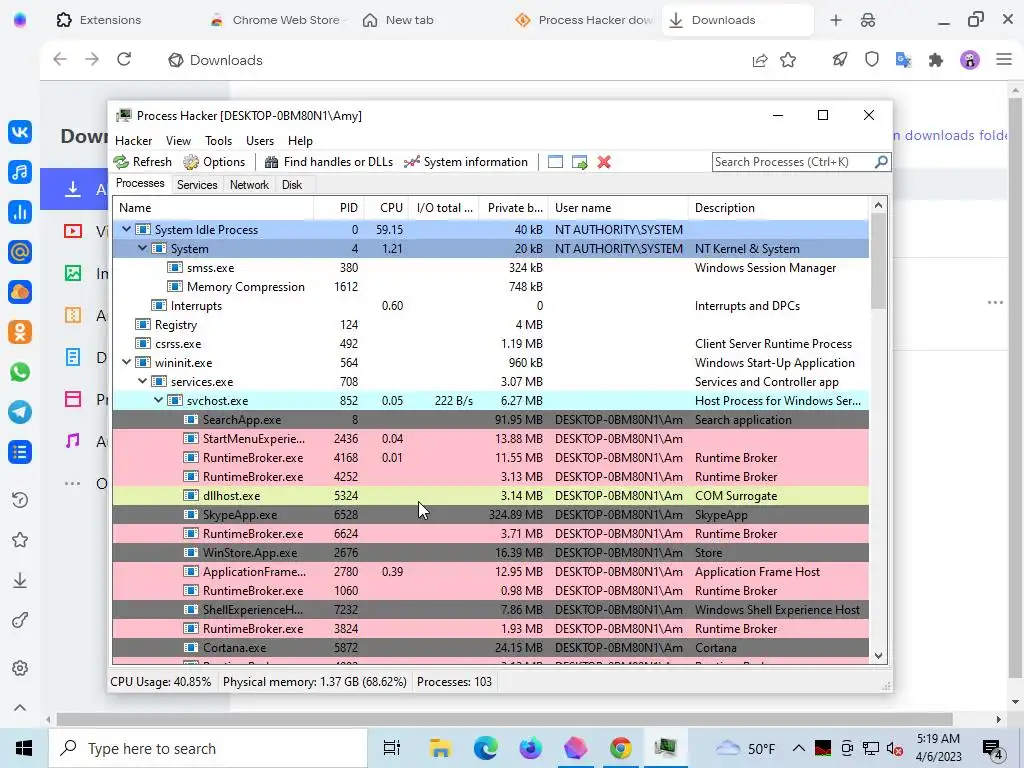The width and height of the screenshot is (1024, 768).
Task: Click the find window icon in toolbar
Action: (555, 162)
